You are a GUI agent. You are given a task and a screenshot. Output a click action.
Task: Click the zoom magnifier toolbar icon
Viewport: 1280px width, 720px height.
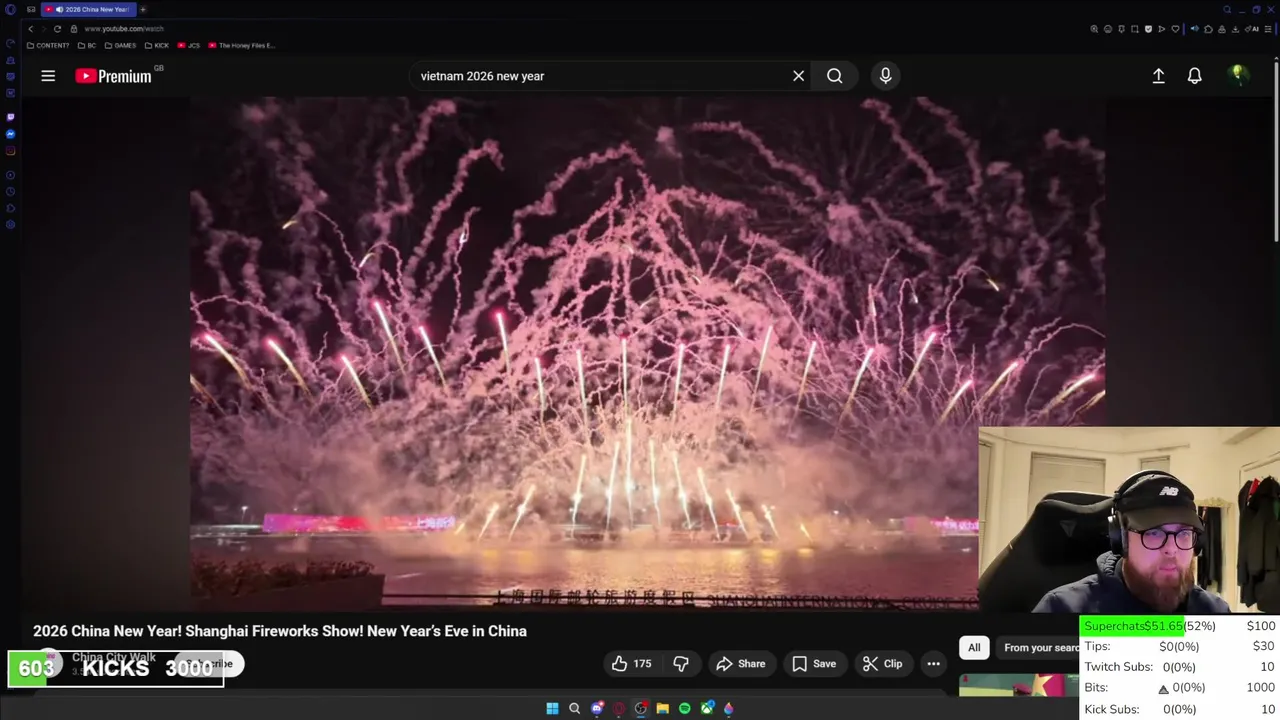(1094, 29)
